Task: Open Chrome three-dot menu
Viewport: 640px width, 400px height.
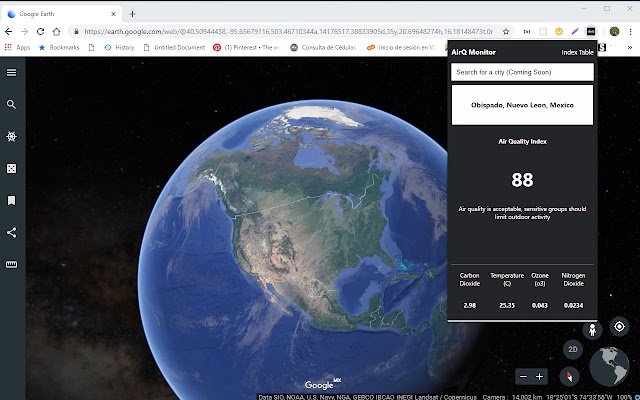Action: 631,31
